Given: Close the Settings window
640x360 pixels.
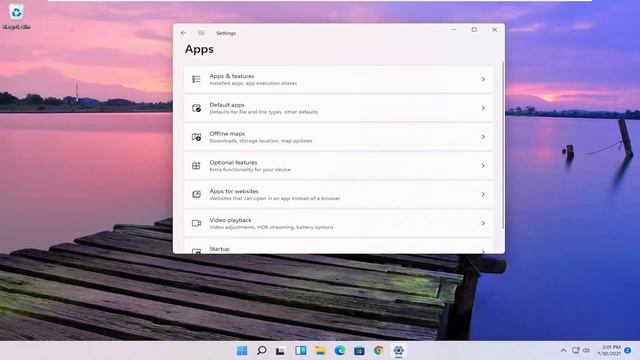Looking at the screenshot, I should [x=494, y=29].
